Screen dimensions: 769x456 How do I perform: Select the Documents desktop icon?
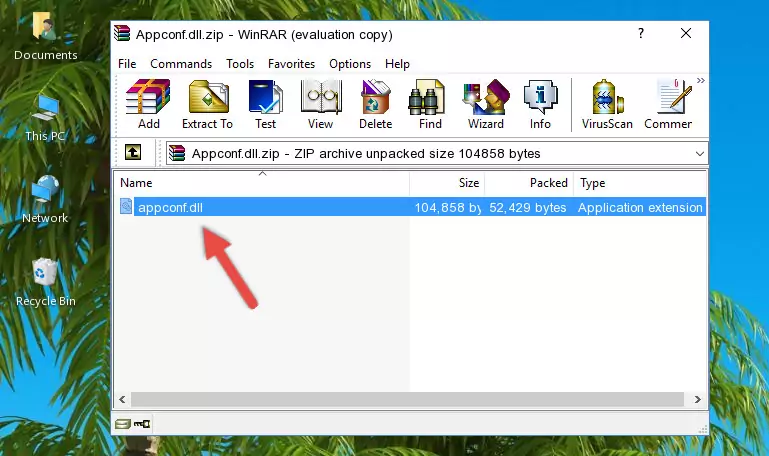[x=46, y=36]
